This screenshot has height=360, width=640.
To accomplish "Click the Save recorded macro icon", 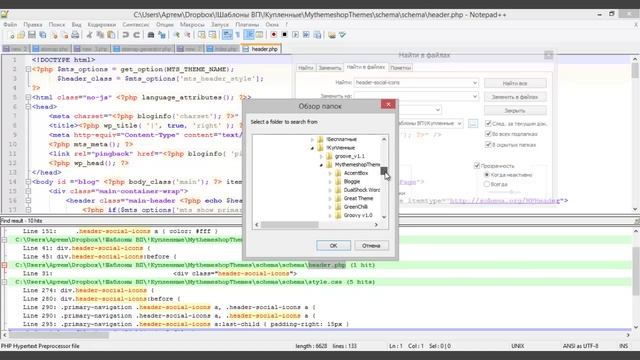I will pos(317,36).
